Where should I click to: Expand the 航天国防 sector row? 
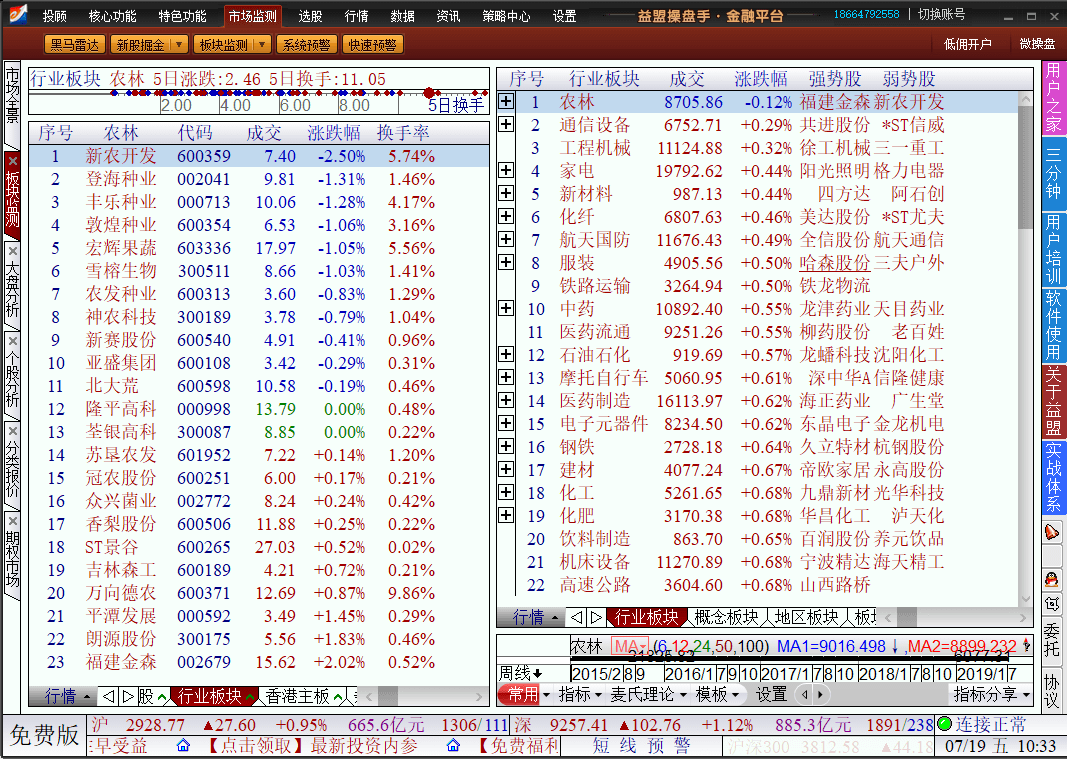(506, 239)
